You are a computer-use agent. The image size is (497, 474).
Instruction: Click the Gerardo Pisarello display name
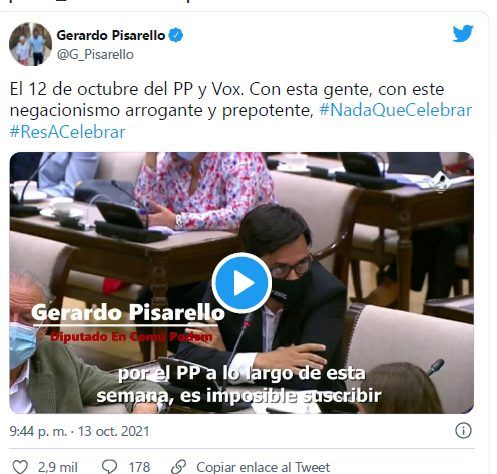coord(111,35)
